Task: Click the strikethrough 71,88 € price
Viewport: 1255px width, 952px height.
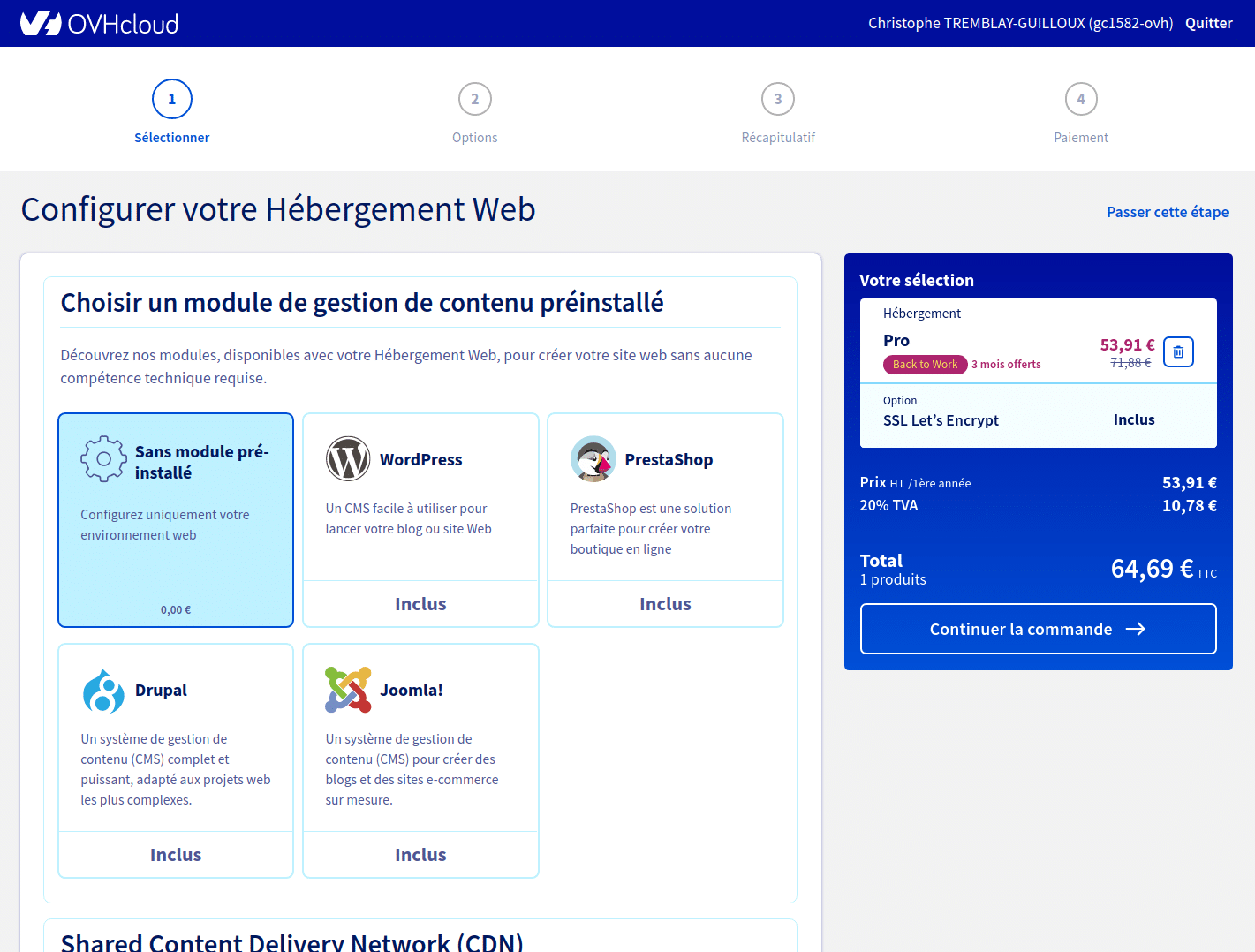Action: point(1130,363)
